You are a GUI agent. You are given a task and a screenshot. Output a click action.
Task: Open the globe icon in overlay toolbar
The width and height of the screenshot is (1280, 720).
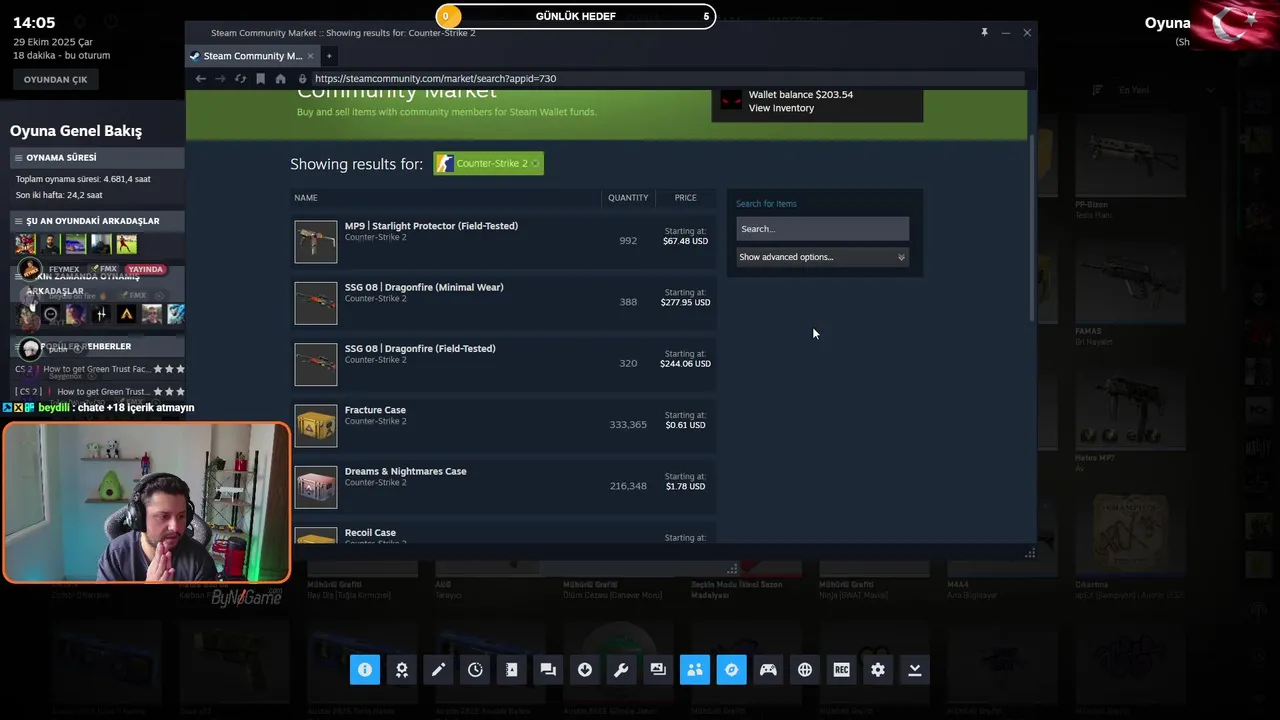pyautogui.click(x=805, y=670)
